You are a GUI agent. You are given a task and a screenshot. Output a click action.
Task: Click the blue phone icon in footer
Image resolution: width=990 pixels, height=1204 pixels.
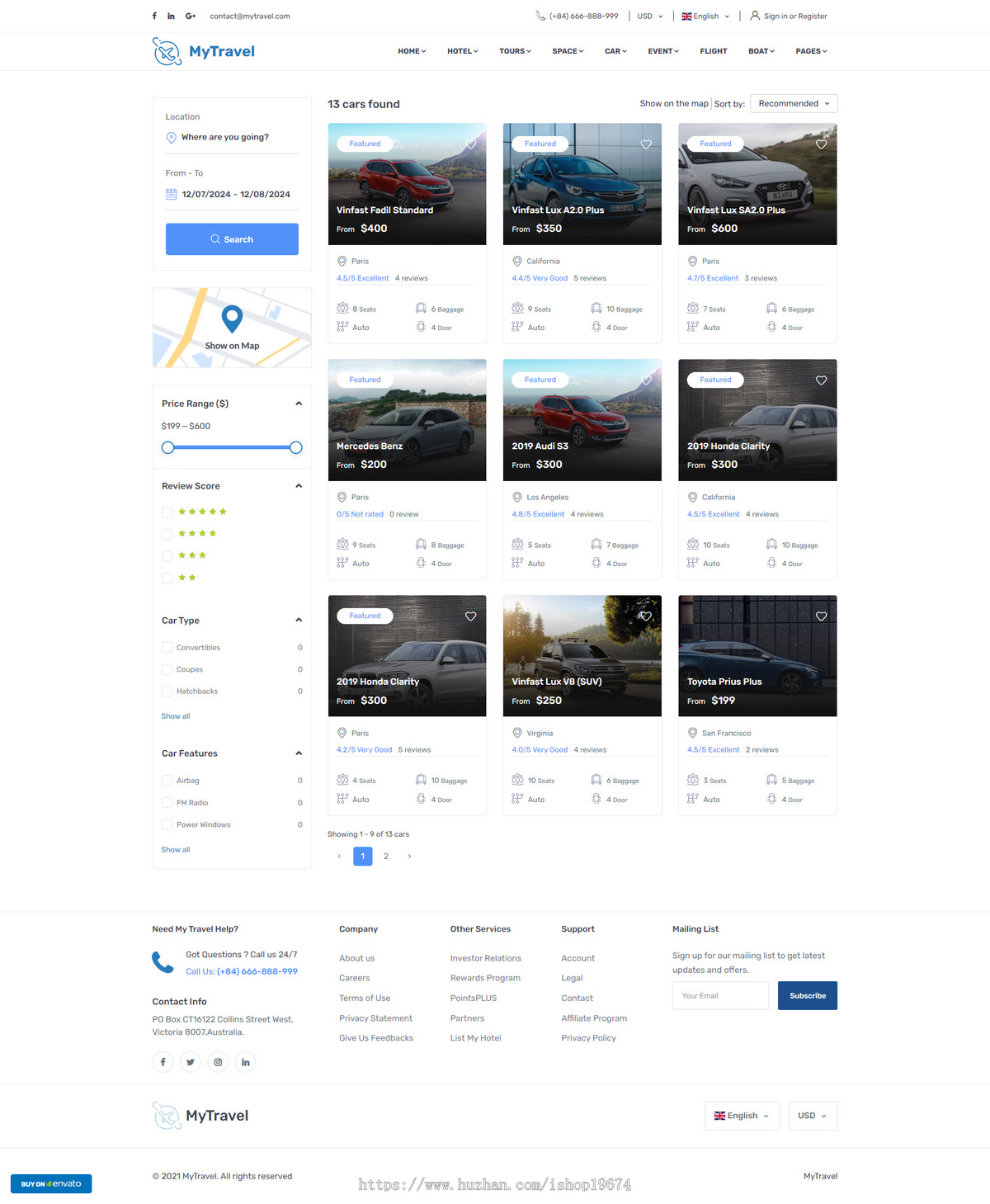(163, 962)
